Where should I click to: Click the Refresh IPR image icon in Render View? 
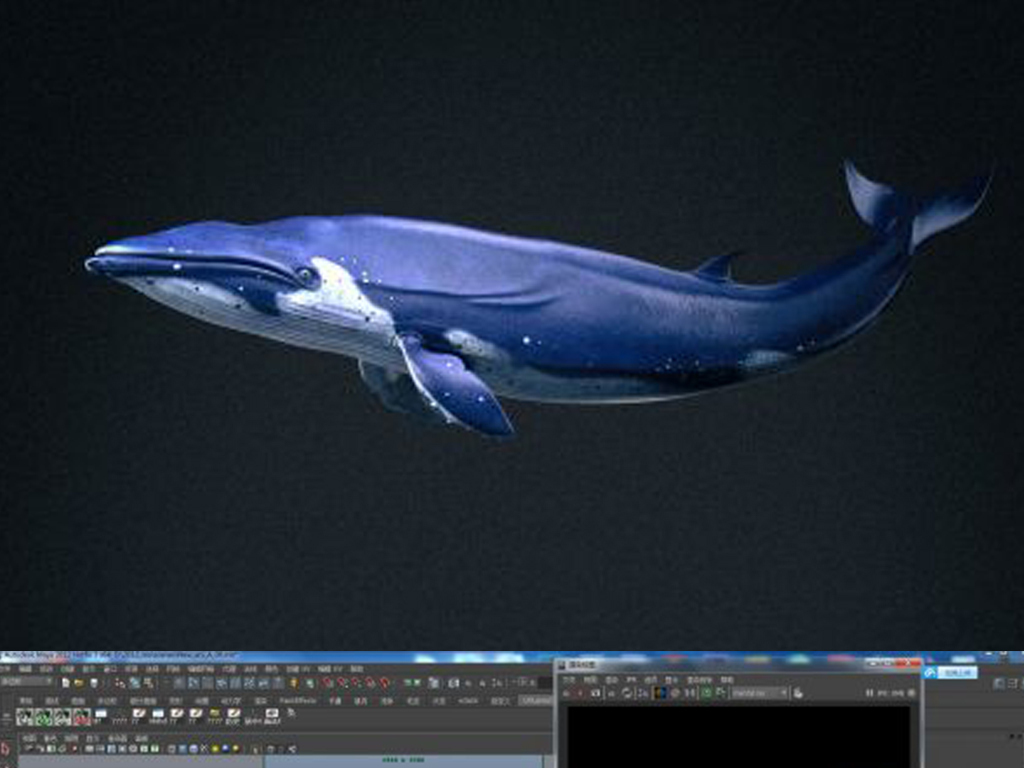[x=627, y=692]
